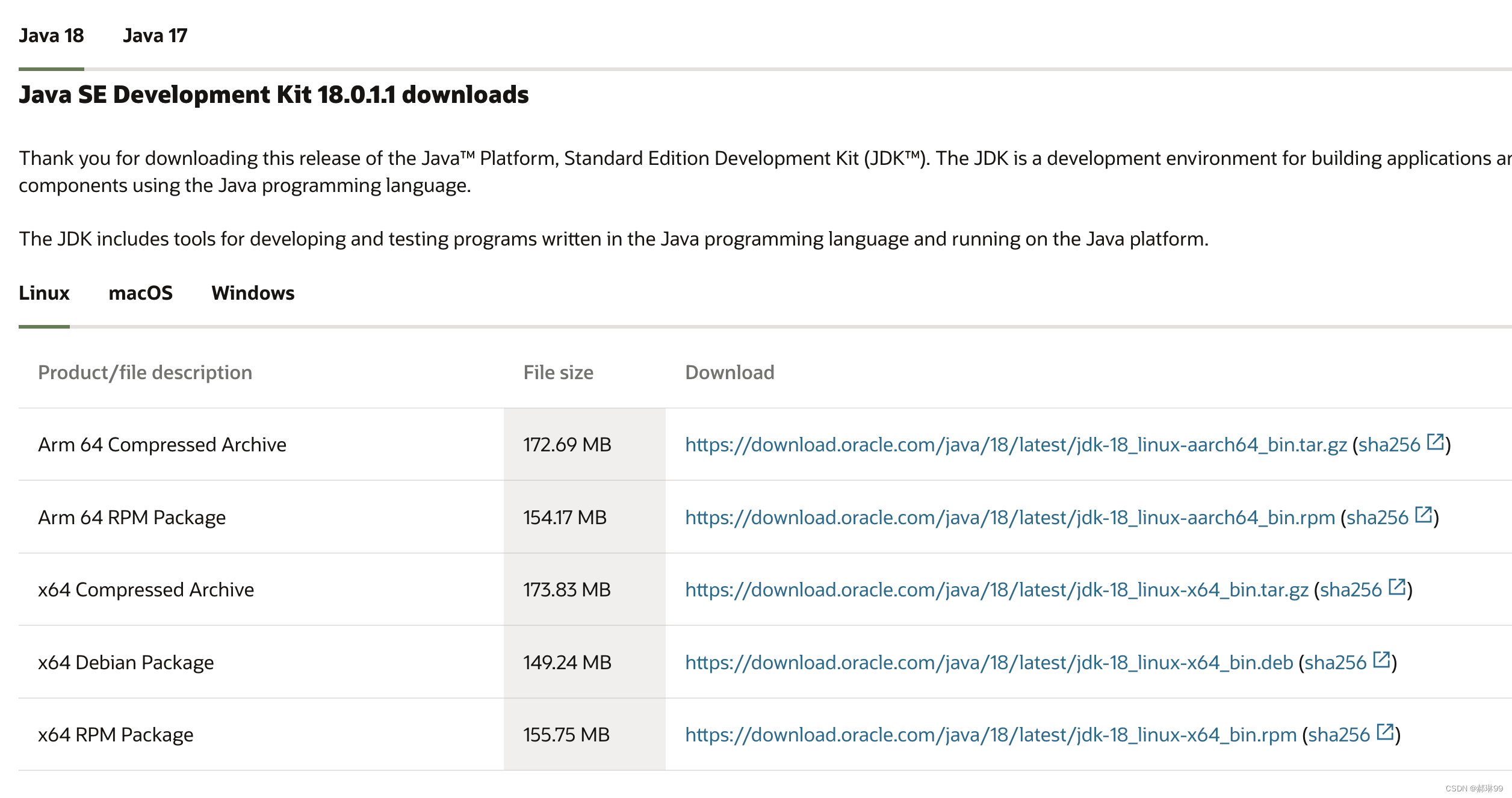The height and width of the screenshot is (798, 1512).
Task: Click the 'Arm 64 Compressed Archive' description text
Action: pyautogui.click(x=162, y=445)
